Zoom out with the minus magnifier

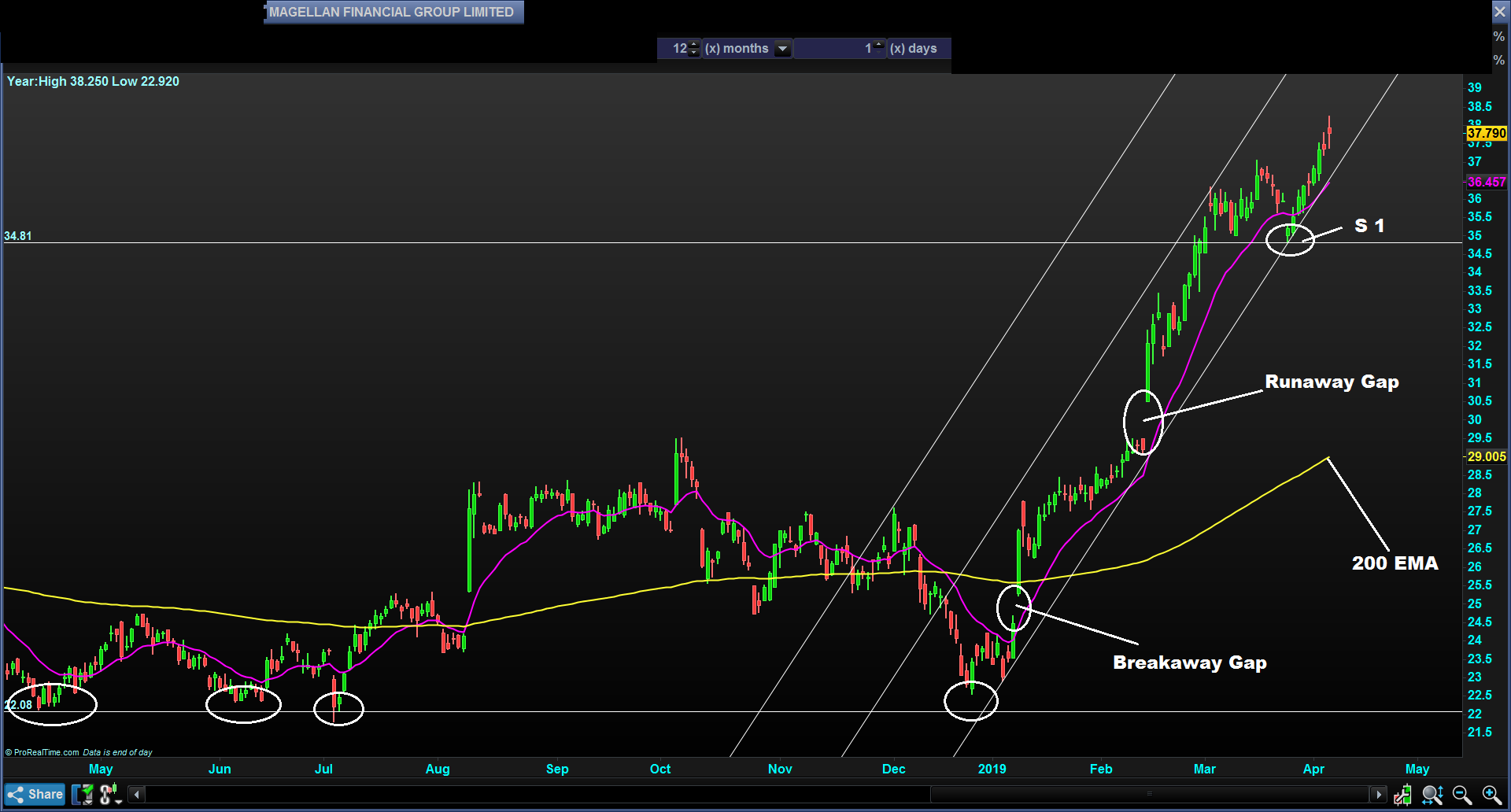(1462, 795)
